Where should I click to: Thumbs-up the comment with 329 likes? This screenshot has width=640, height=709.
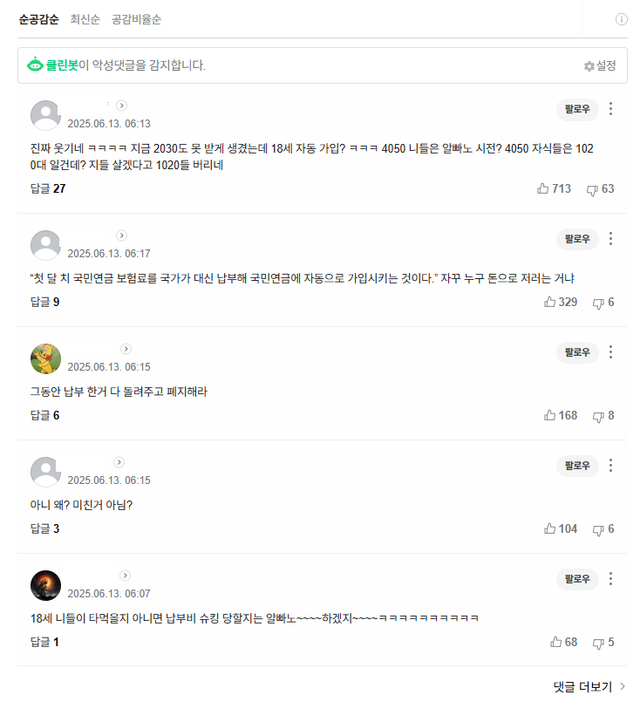[550, 302]
